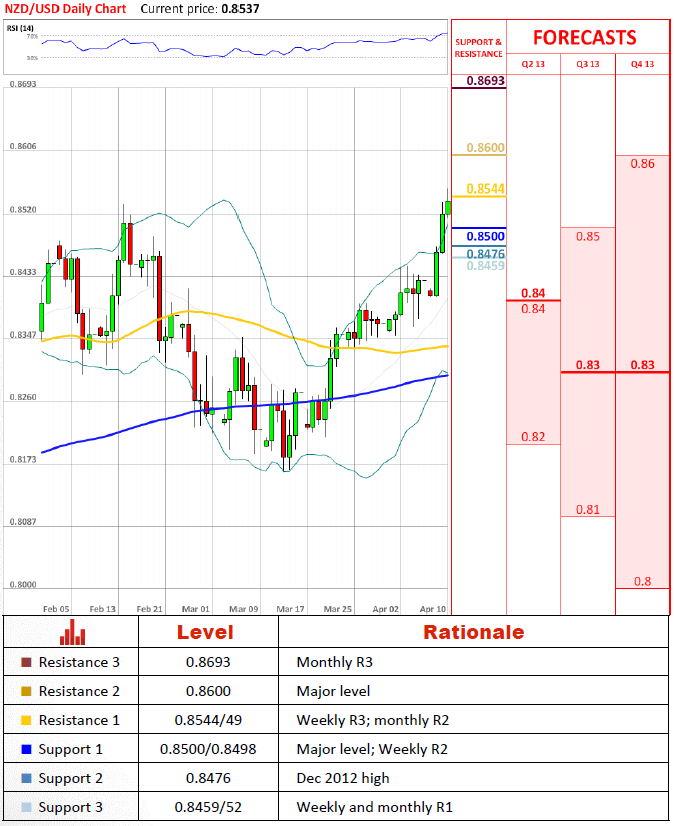
Task: Click the Resistance 1 row label
Action: coord(79,720)
